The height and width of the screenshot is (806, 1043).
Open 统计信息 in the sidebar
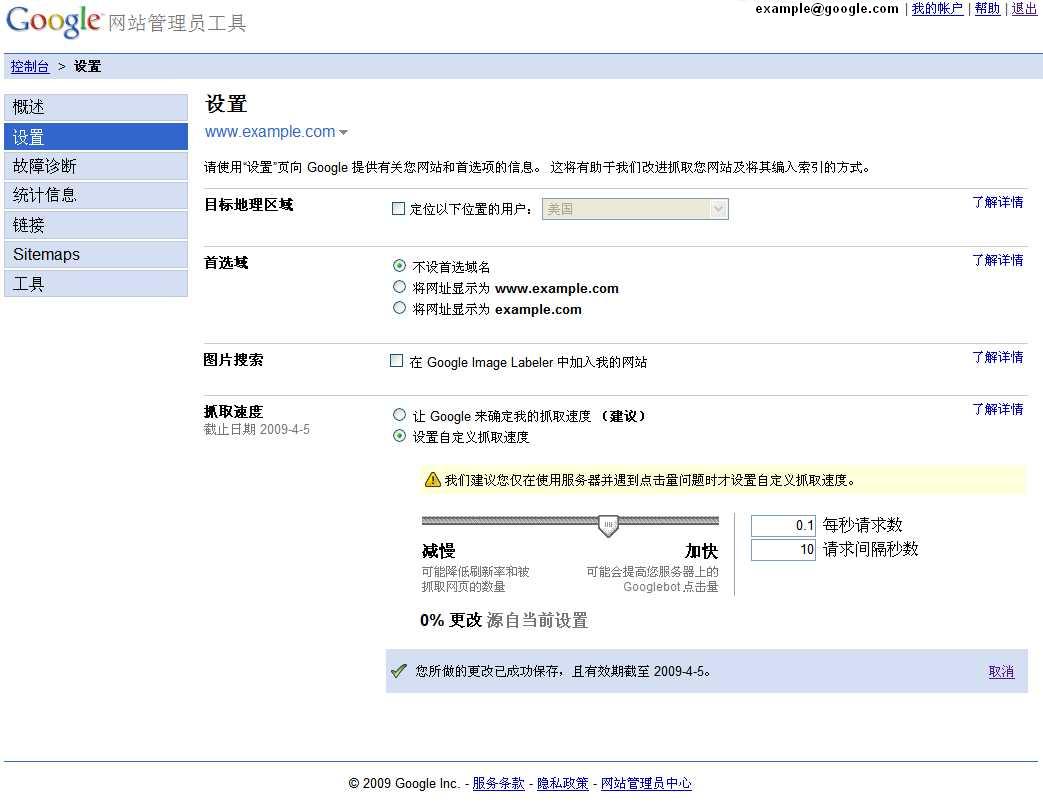pos(96,196)
